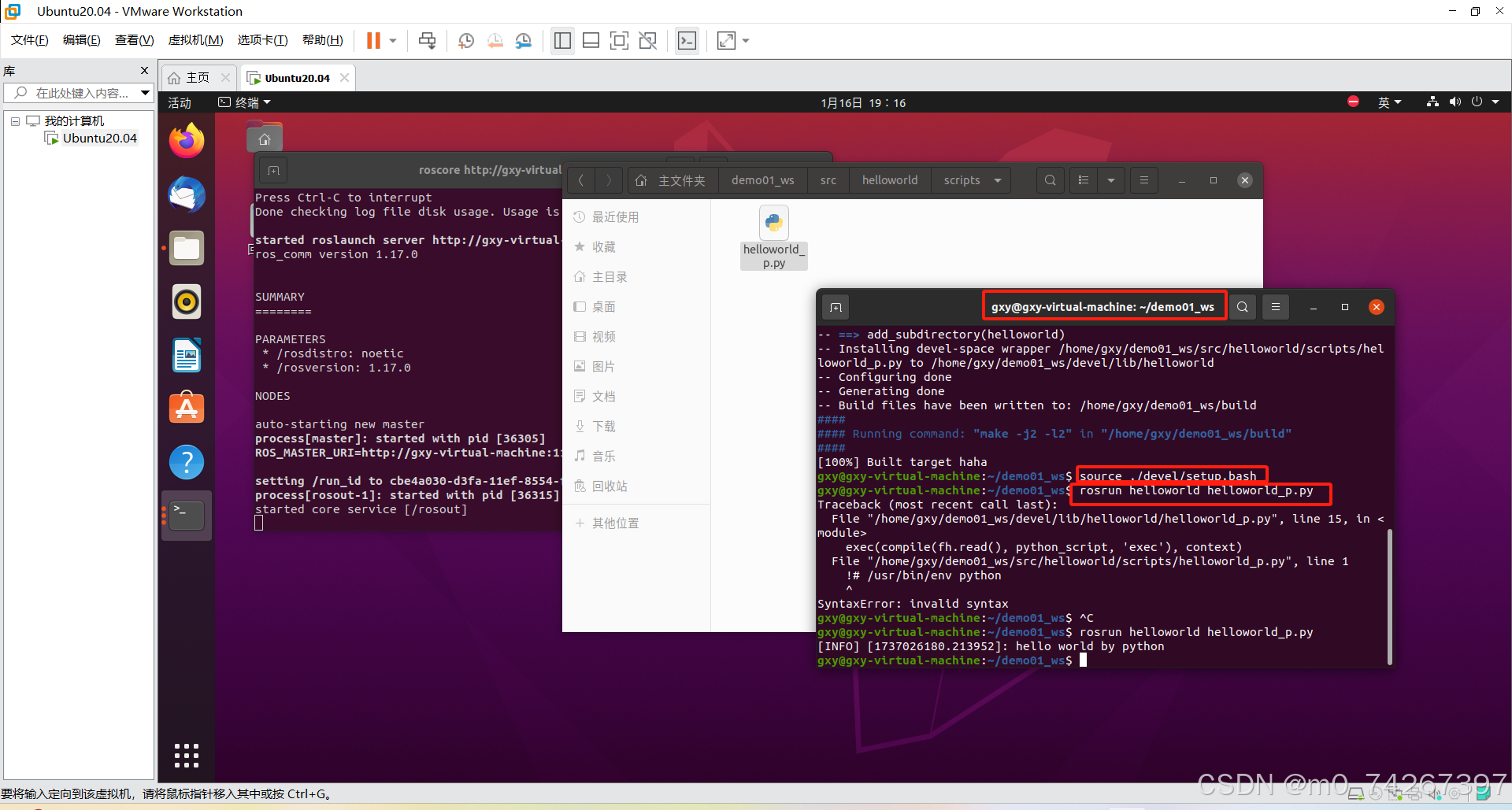The height and width of the screenshot is (810, 1512).
Task: Go forward in the file manager
Action: tap(609, 180)
